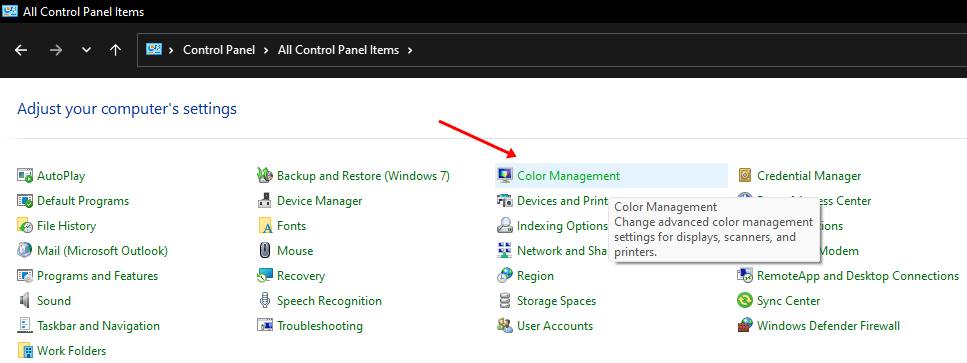
Task: Open the Programs and Features link
Action: 97,275
